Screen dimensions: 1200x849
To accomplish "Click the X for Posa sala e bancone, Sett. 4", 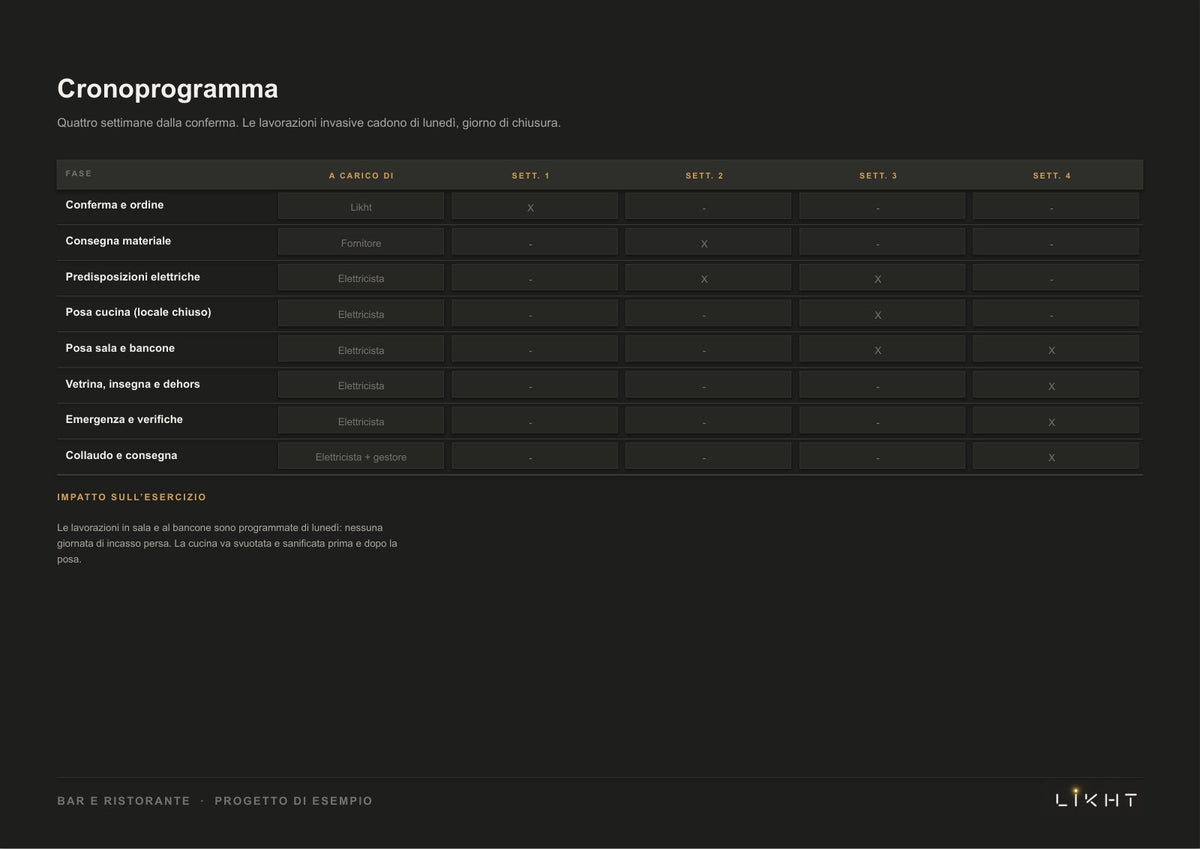I will pyautogui.click(x=1052, y=351).
